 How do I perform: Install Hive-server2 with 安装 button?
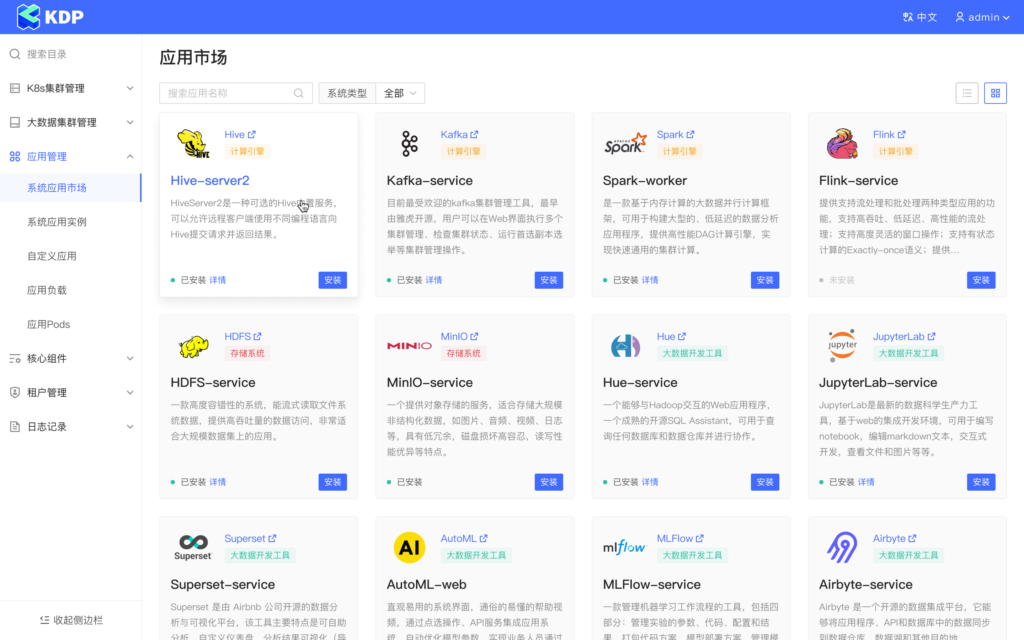pos(332,280)
